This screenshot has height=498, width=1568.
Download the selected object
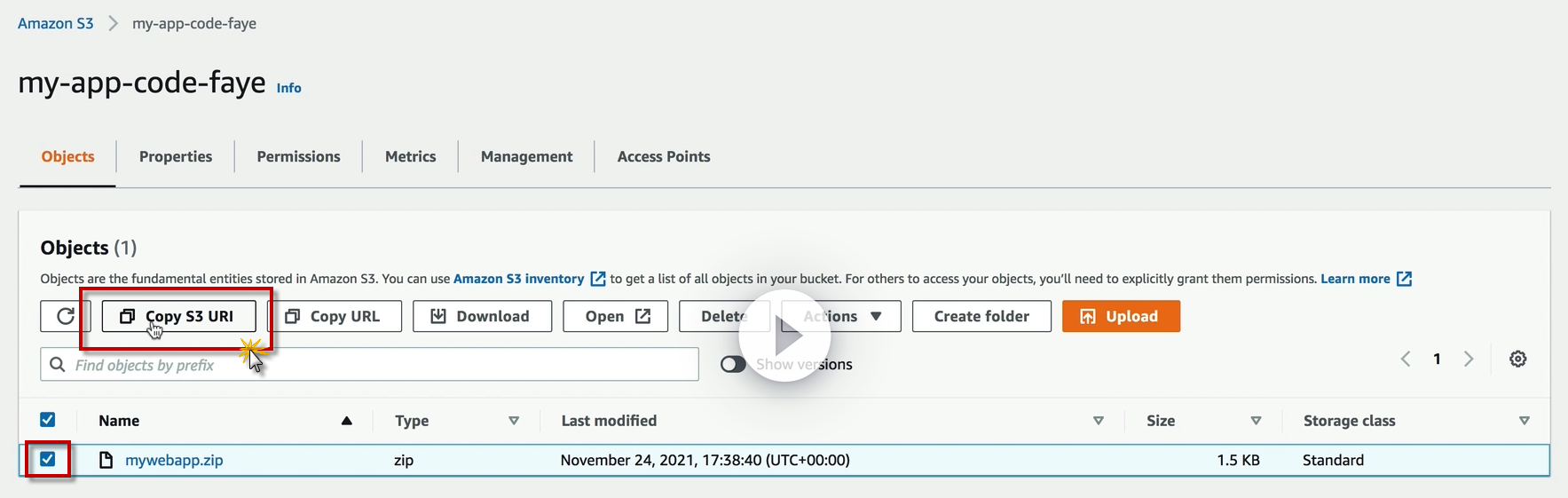tap(482, 317)
